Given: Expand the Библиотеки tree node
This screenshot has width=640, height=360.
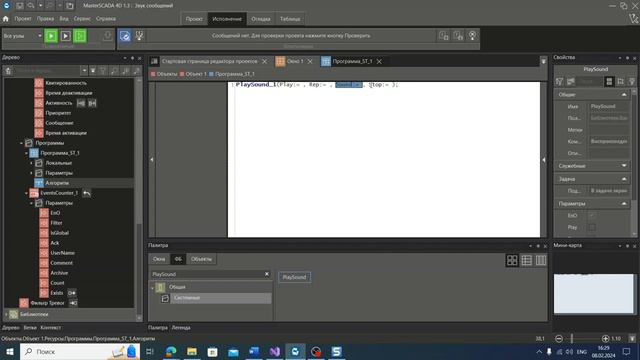Looking at the screenshot, I should pos(6,314).
